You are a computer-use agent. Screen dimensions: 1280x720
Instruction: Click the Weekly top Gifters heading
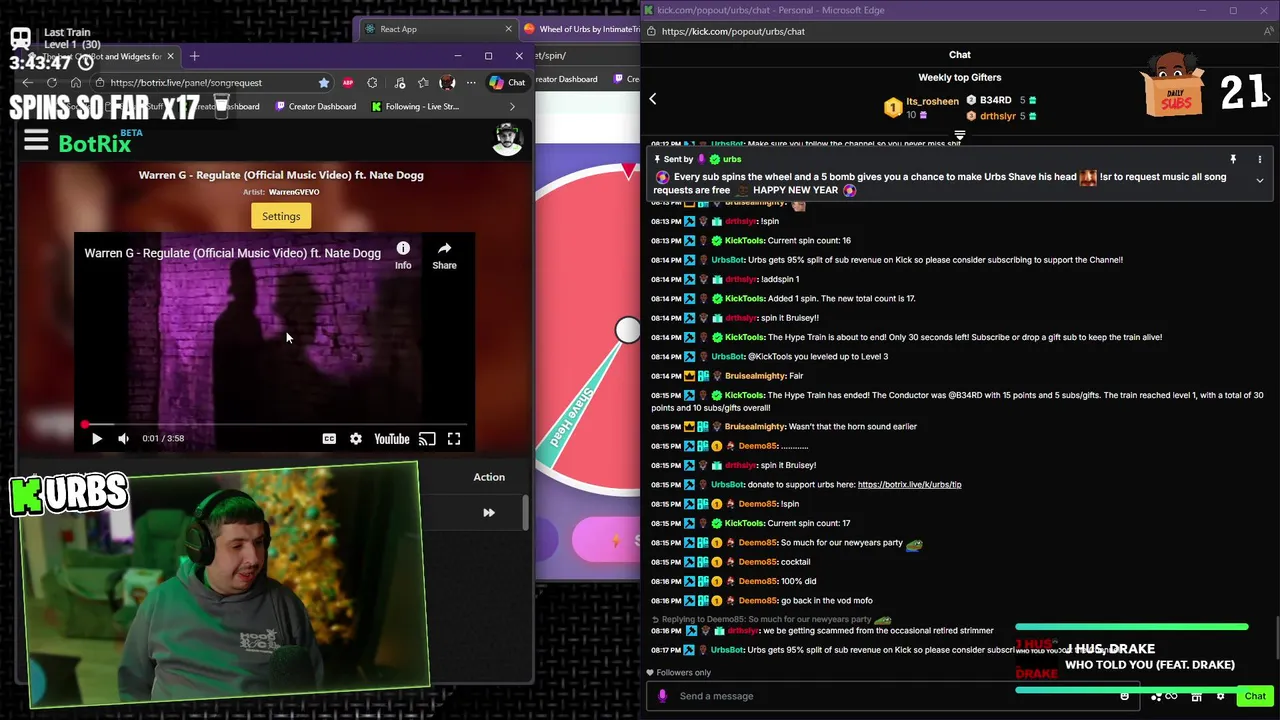(x=960, y=77)
